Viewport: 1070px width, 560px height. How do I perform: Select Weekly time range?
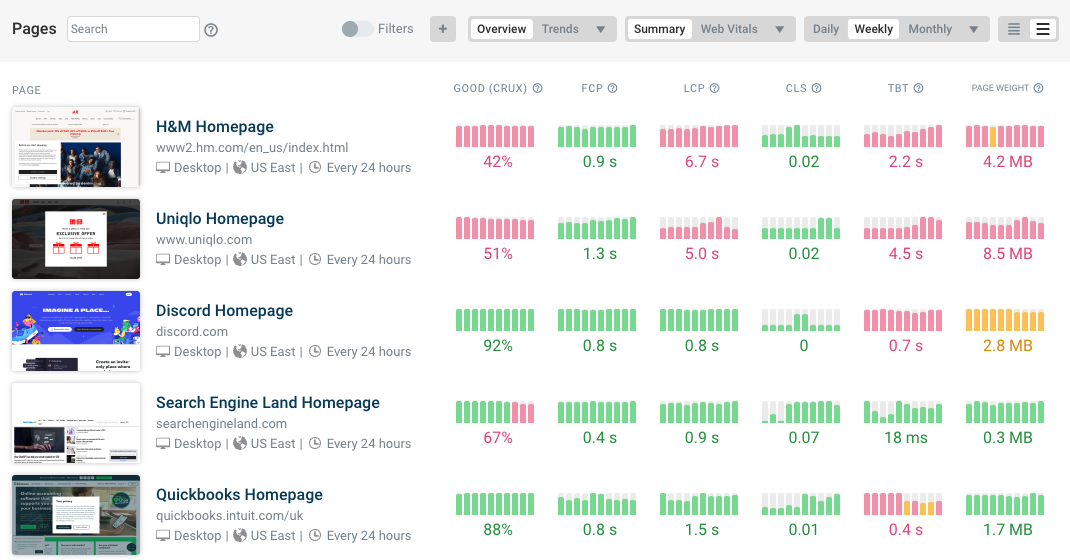(x=873, y=29)
